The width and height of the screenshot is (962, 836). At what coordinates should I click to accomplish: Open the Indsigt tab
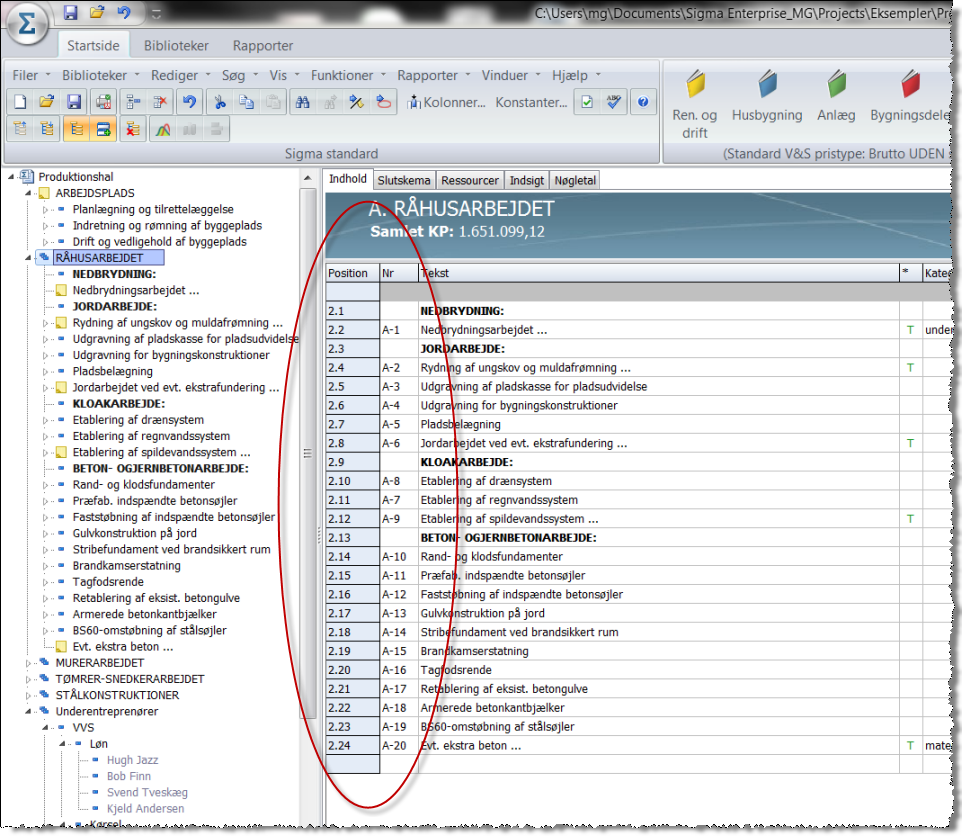(526, 180)
